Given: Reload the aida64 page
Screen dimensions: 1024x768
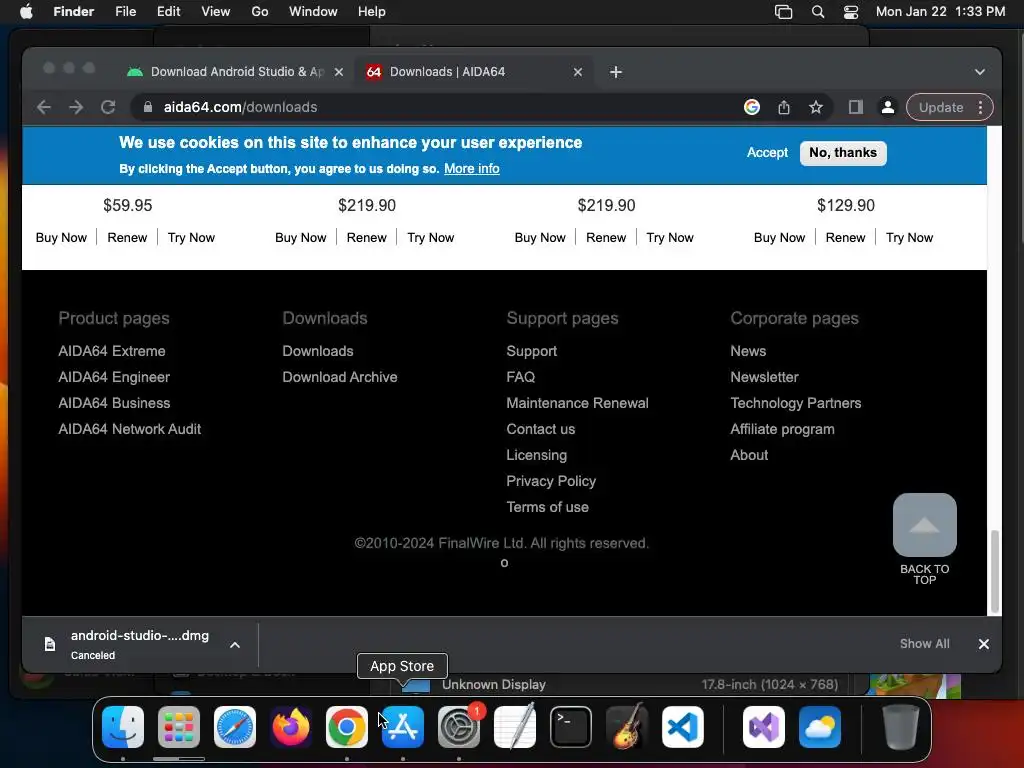Looking at the screenshot, I should (x=108, y=107).
